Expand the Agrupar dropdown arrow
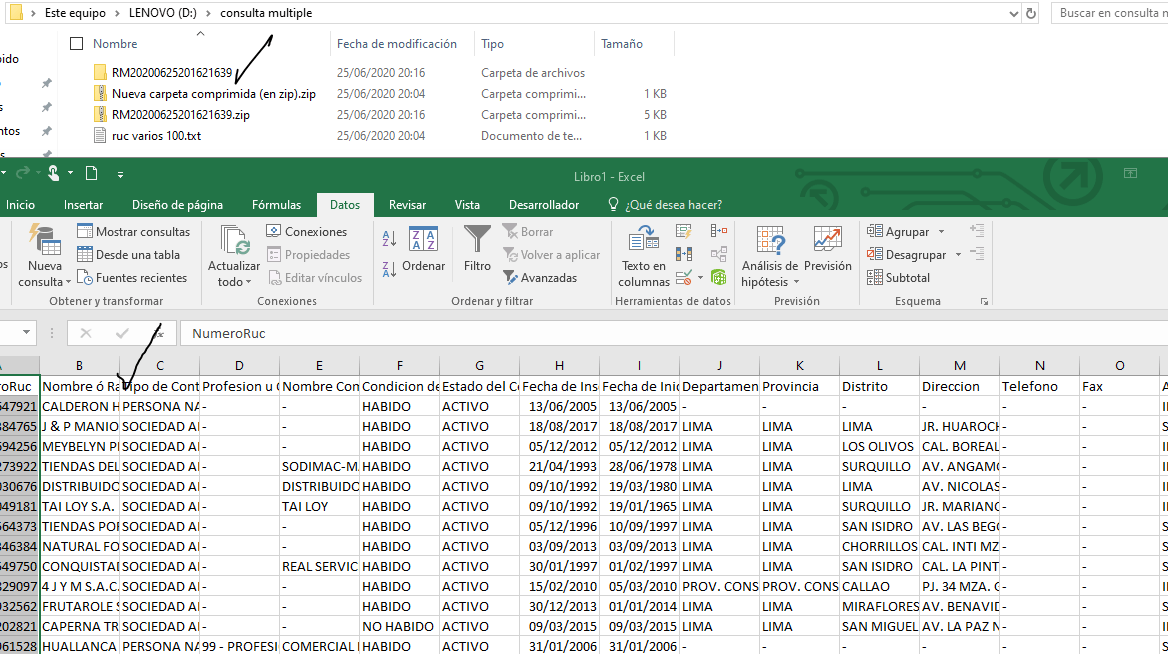The height and width of the screenshot is (654, 1168). pyautogui.click(x=942, y=232)
